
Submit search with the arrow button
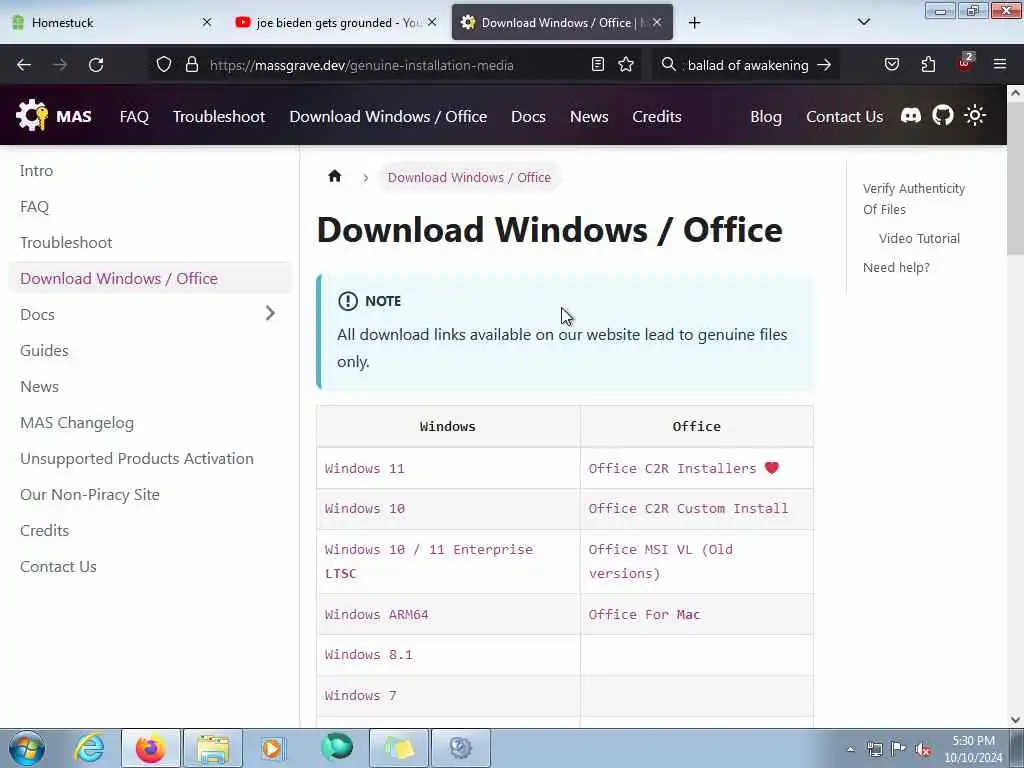point(824,65)
